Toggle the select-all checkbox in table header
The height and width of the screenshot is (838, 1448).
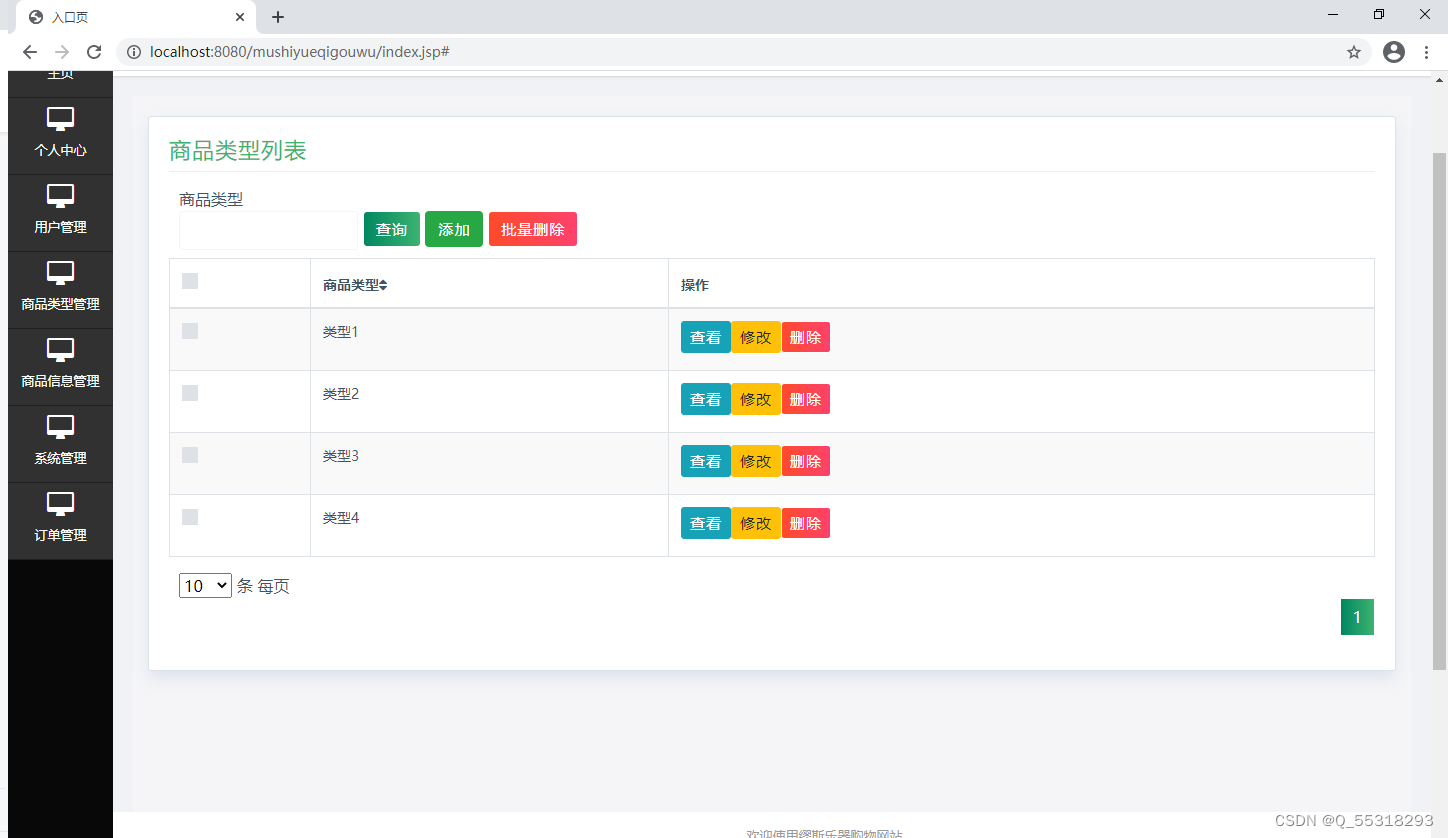[x=190, y=281]
